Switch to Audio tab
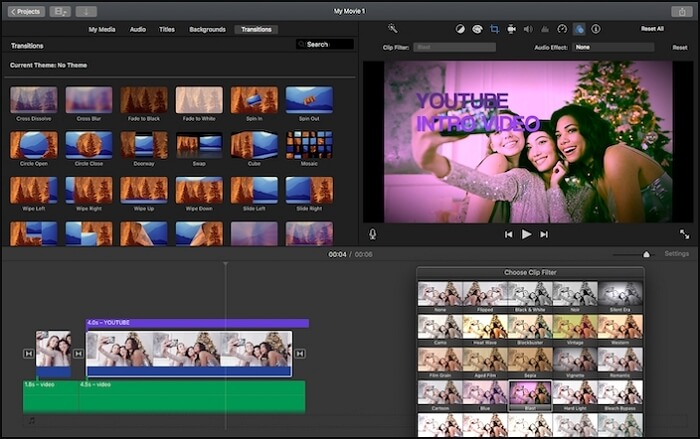The height and width of the screenshot is (439, 700). (138, 29)
